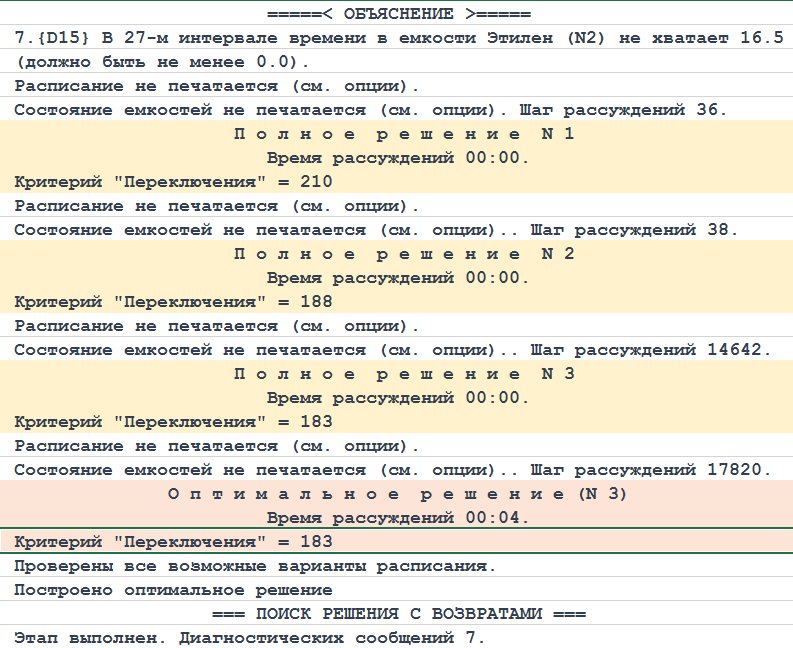Image resolution: width=793 pixels, height=648 pixels.
Task: Select the row starting with 7.{D15}
Action: point(398,38)
